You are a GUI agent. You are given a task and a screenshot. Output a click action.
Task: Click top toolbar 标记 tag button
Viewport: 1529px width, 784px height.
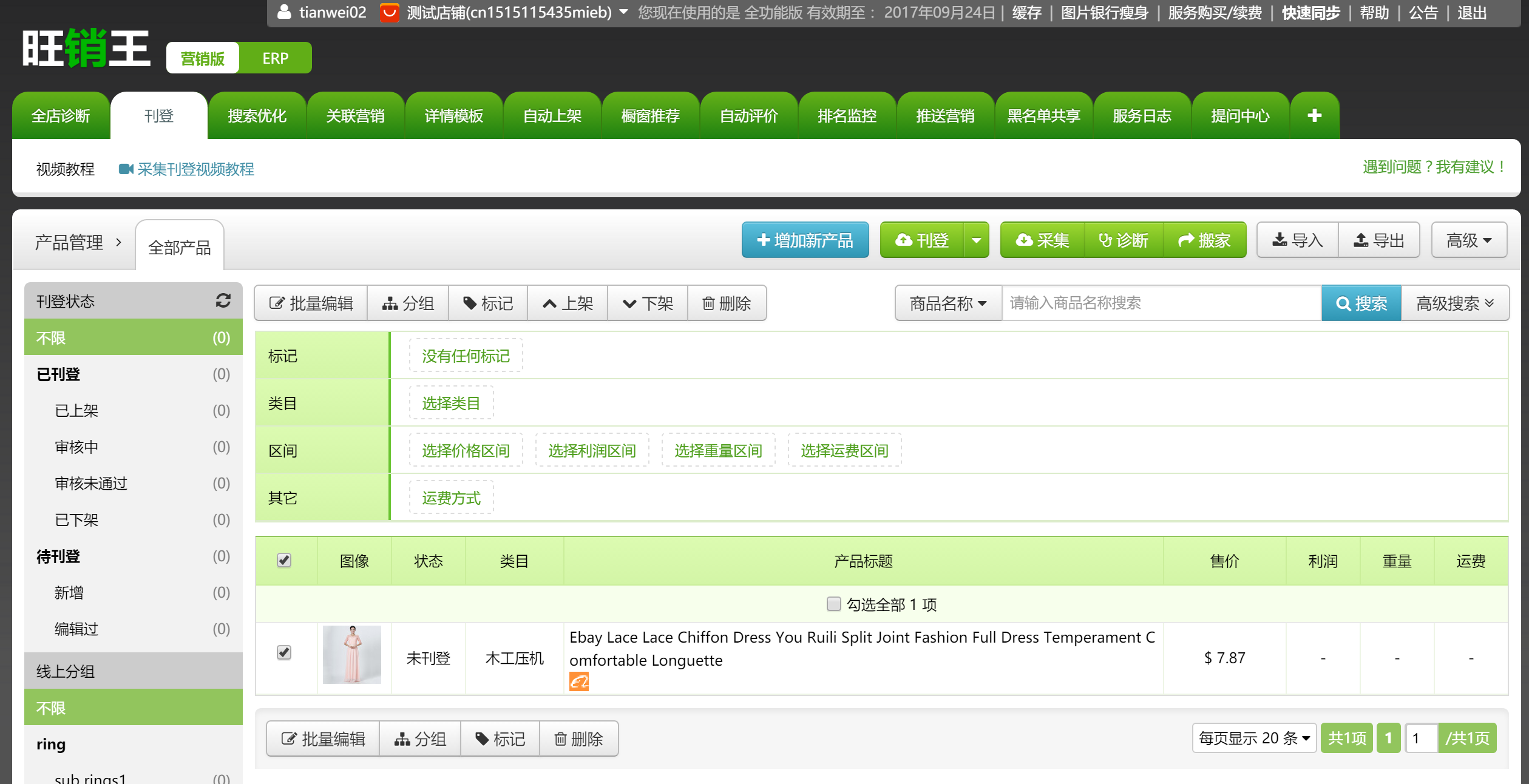(488, 303)
